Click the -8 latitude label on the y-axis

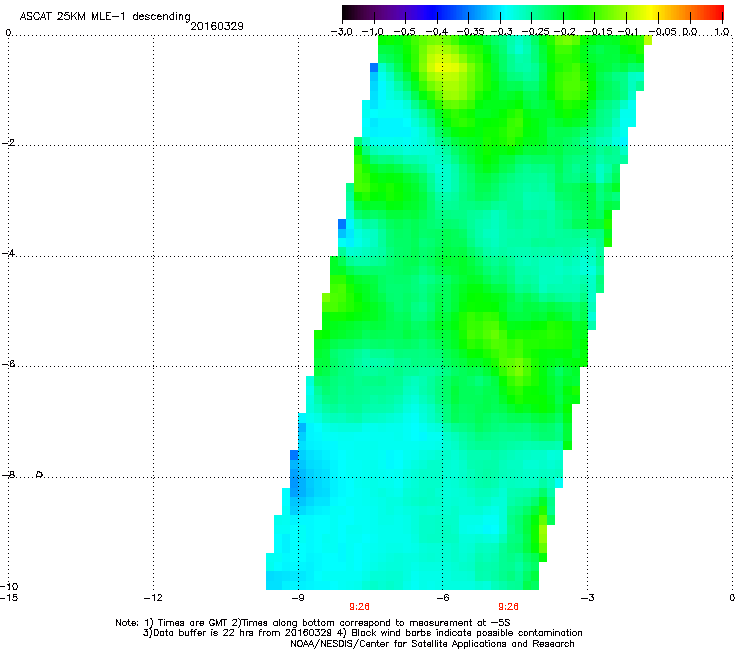pos(8,475)
